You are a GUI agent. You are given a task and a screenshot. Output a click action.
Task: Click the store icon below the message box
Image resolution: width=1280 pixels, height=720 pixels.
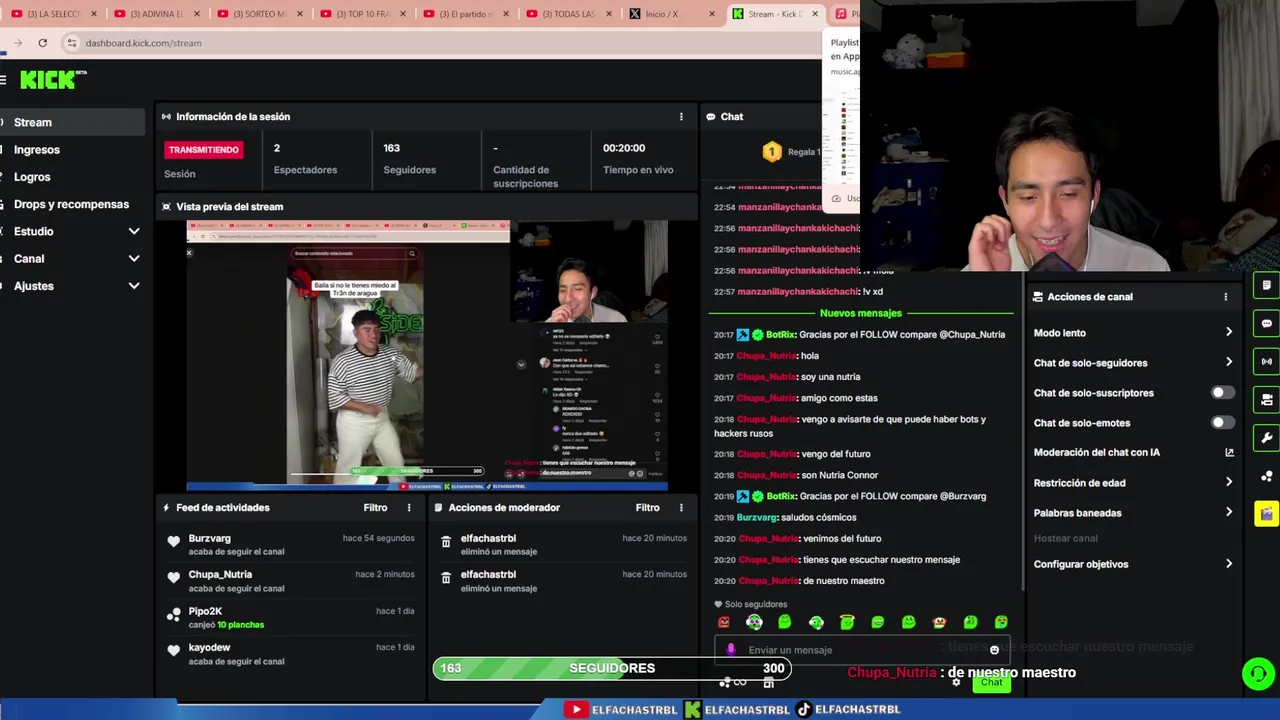(x=768, y=682)
